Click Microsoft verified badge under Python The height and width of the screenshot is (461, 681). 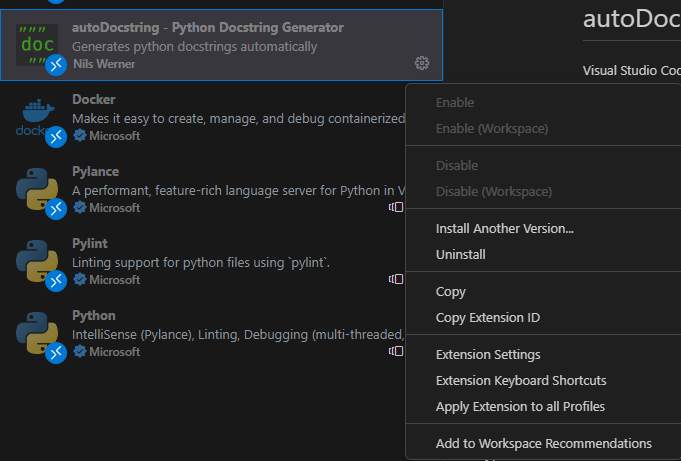click(x=79, y=352)
